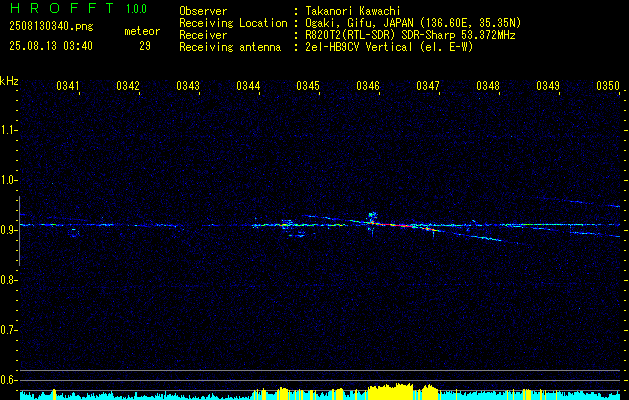Click time marker 0347 on the axis
Screen dimensions: 629x400
pos(428,86)
